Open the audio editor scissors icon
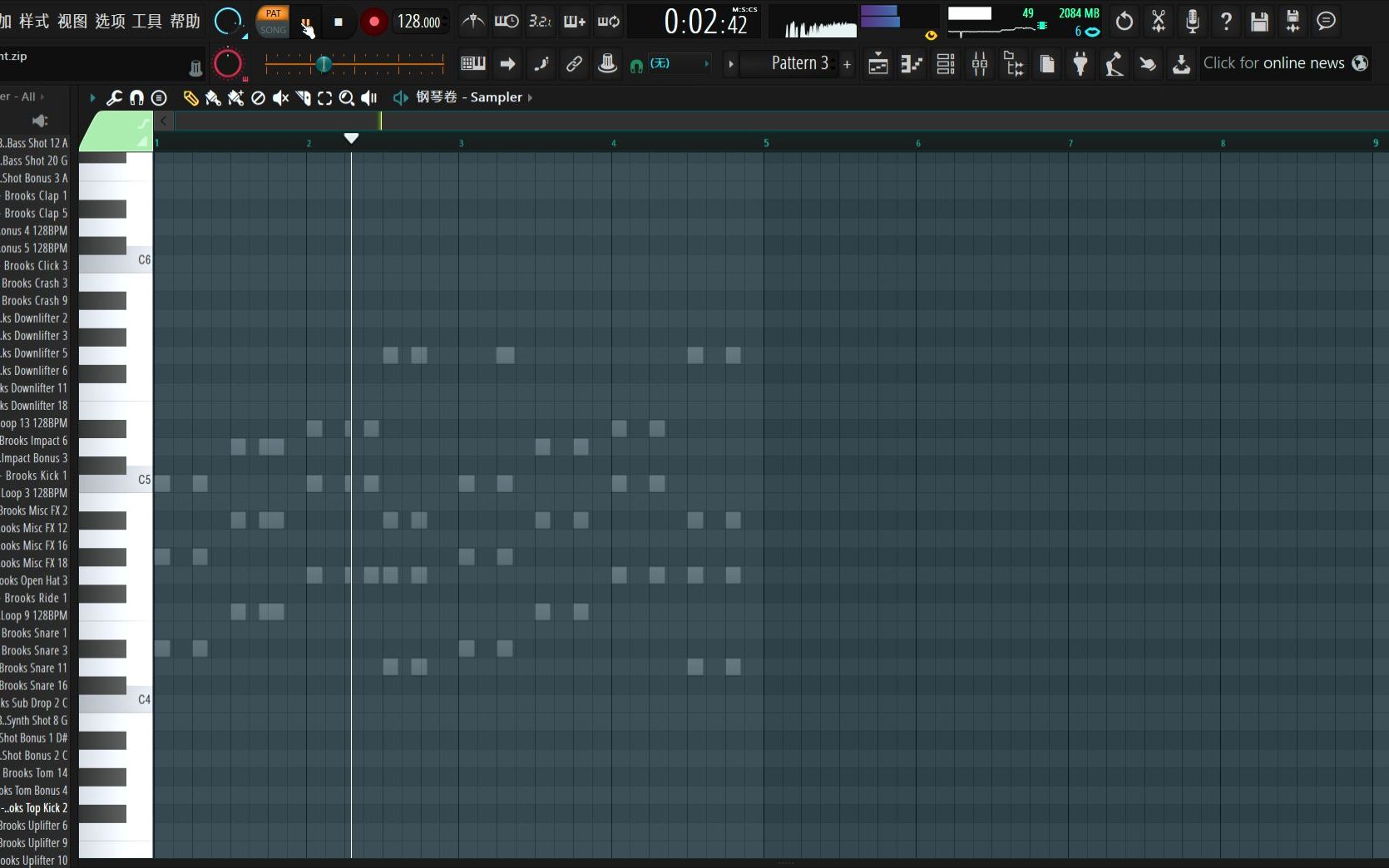This screenshot has height=868, width=1389. [1158, 21]
